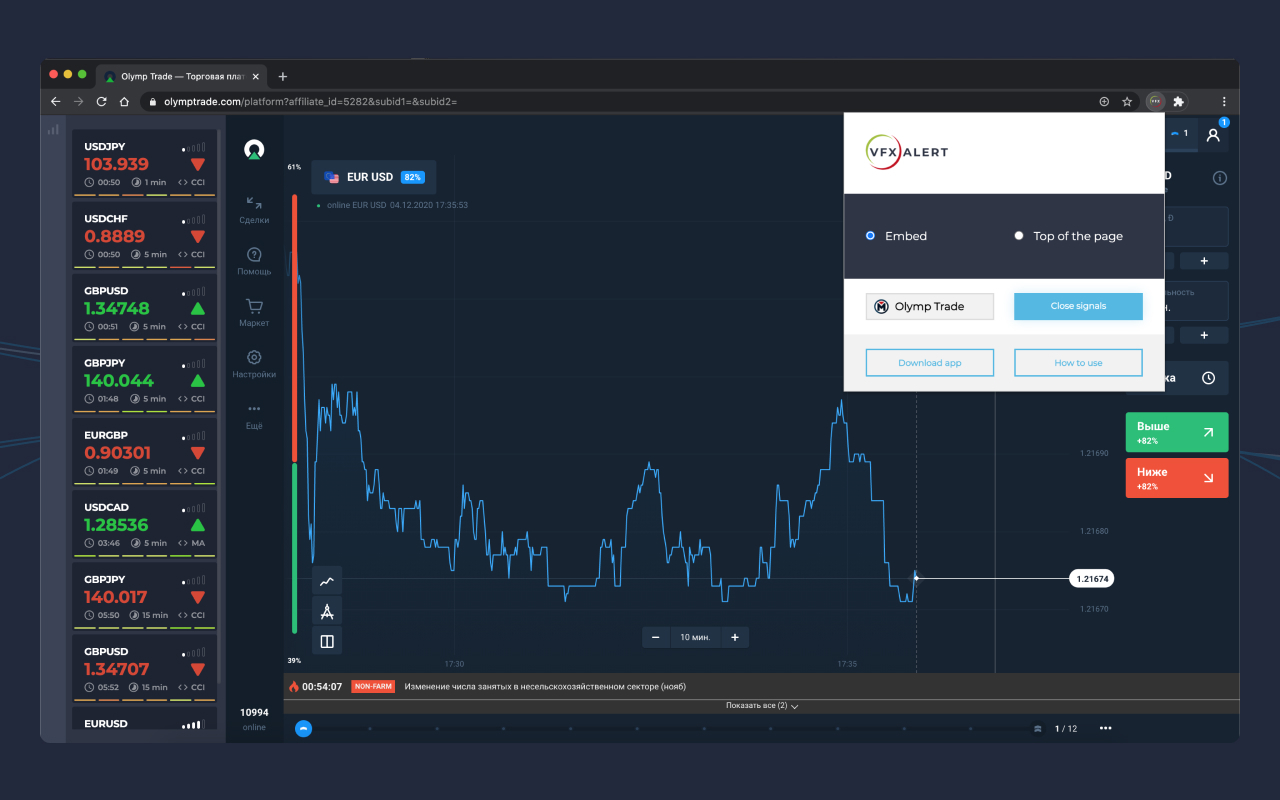The height and width of the screenshot is (800, 1280).
Task: Open the Olymp Trade broker dropdown
Action: (x=930, y=307)
